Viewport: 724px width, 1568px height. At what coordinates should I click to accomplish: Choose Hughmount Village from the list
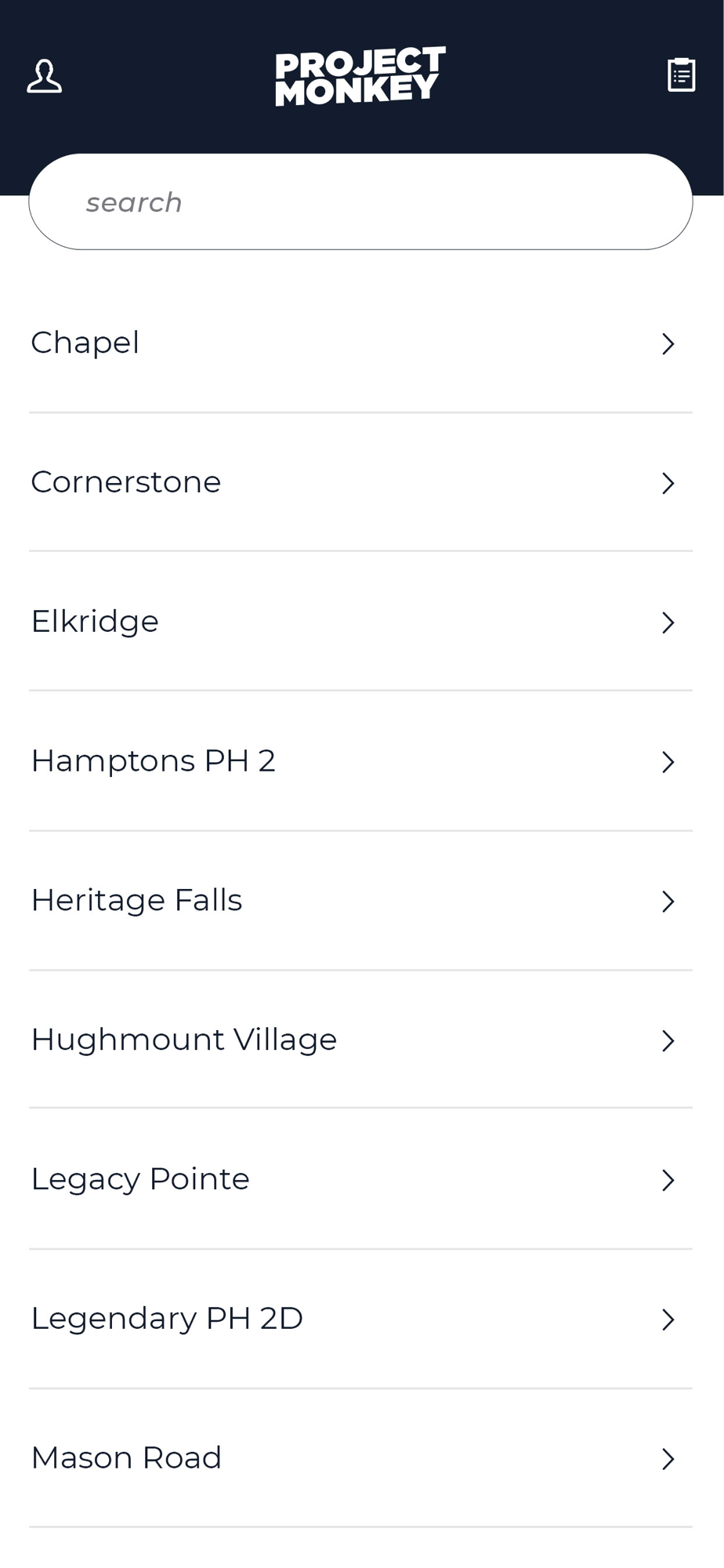pos(360,1040)
